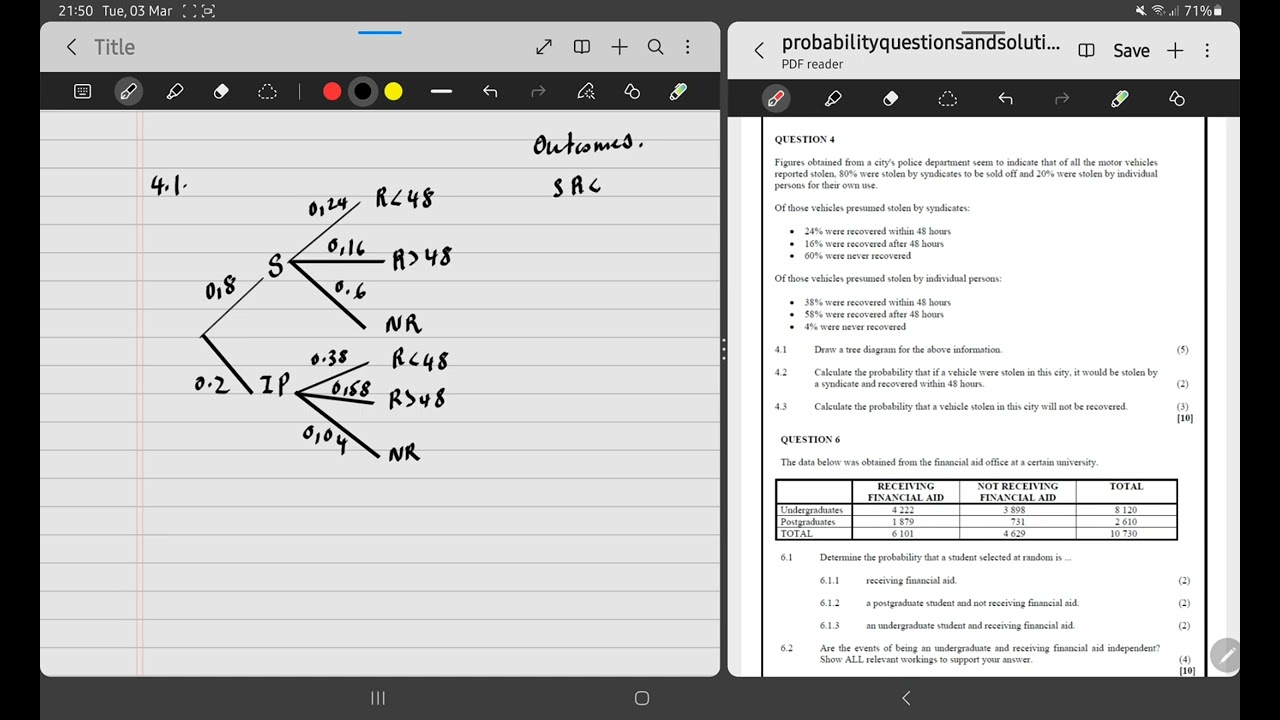Tap the status bar clock 21:50
The image size is (1280, 720).
(75, 11)
